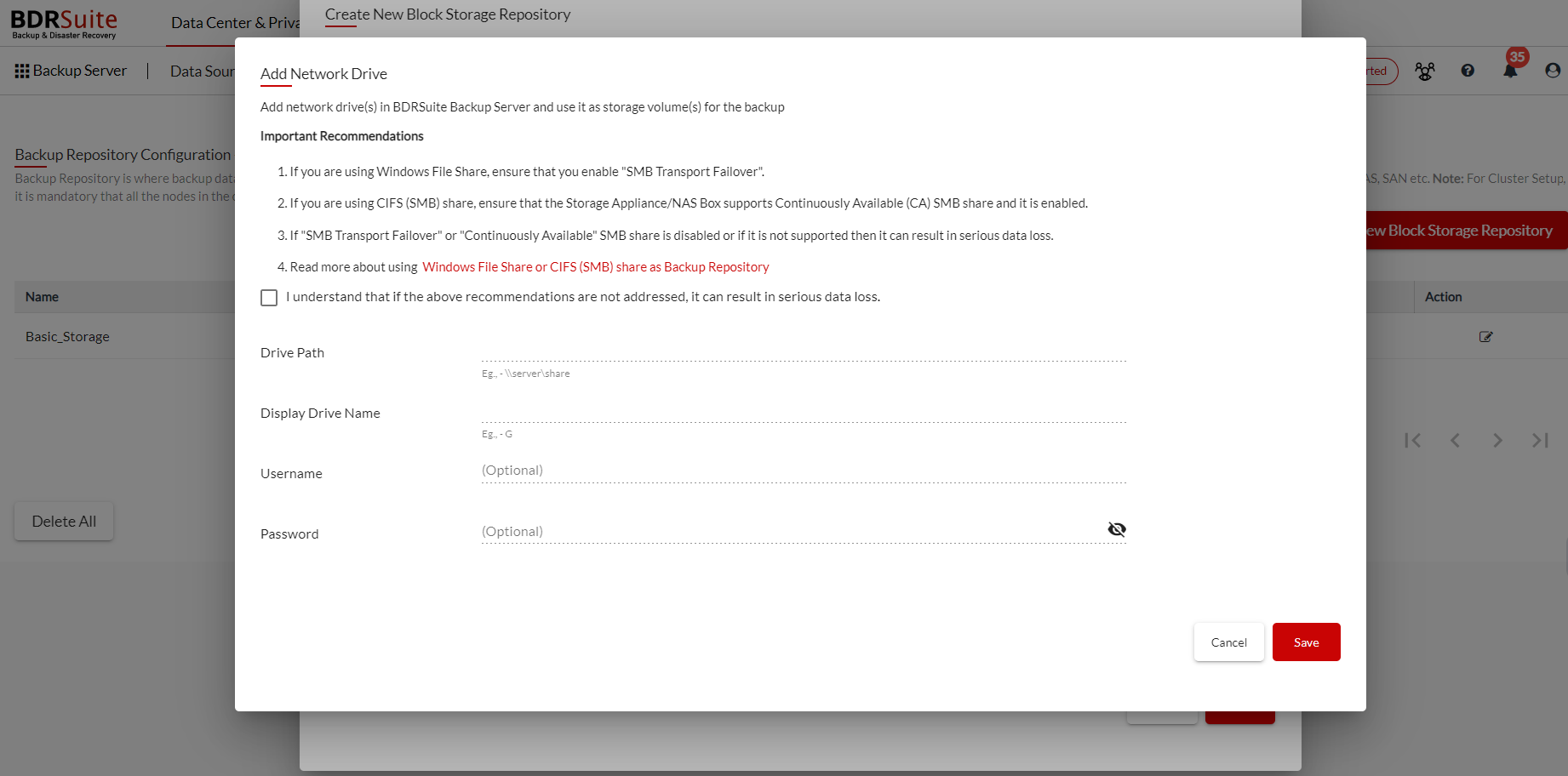Click the Backup Repository Configuration heading
This screenshot has height=776, width=1568.
(x=123, y=155)
